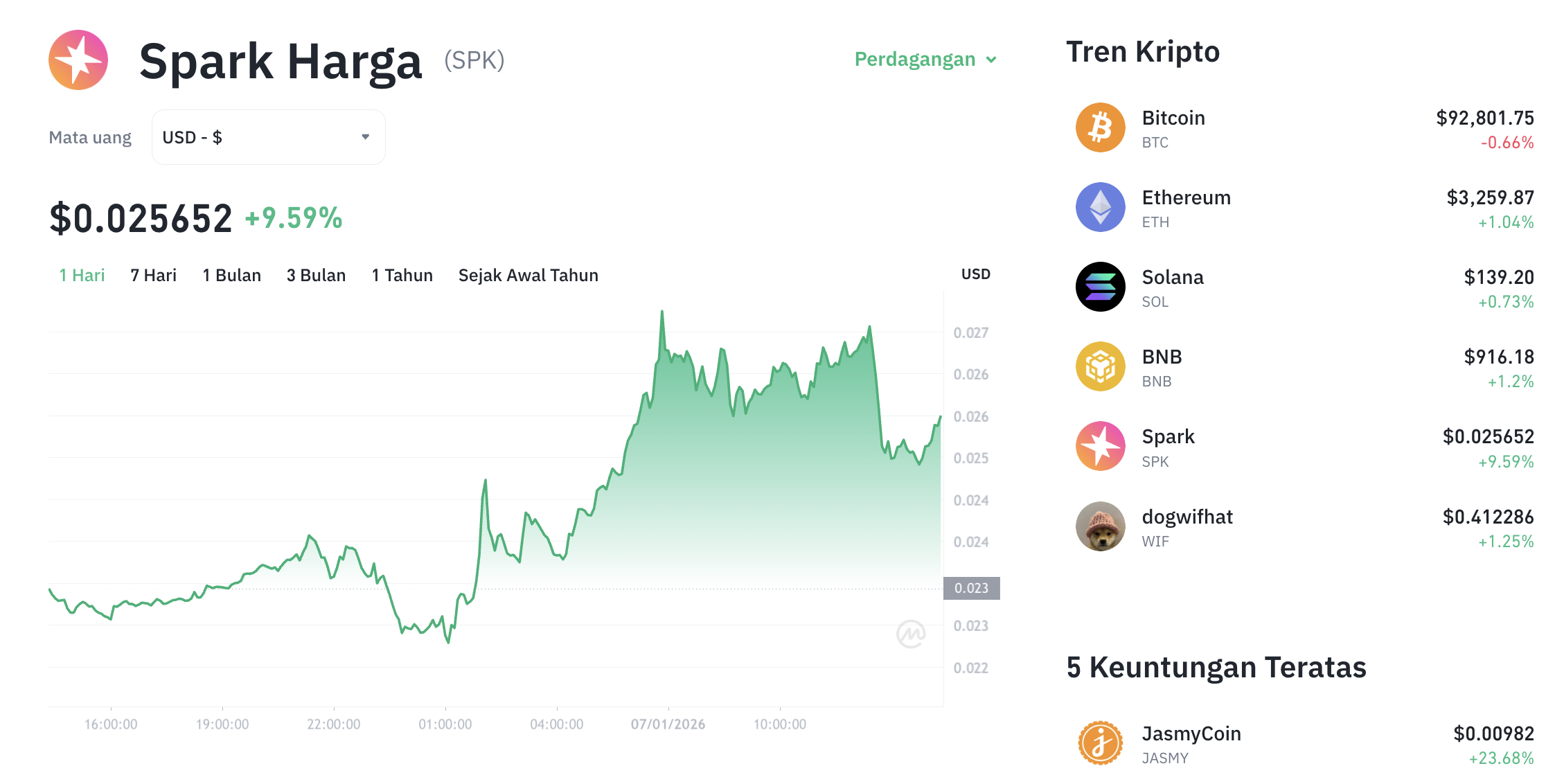The width and height of the screenshot is (1546, 784).
Task: Open the USD currency selector dropdown
Action: 268,137
